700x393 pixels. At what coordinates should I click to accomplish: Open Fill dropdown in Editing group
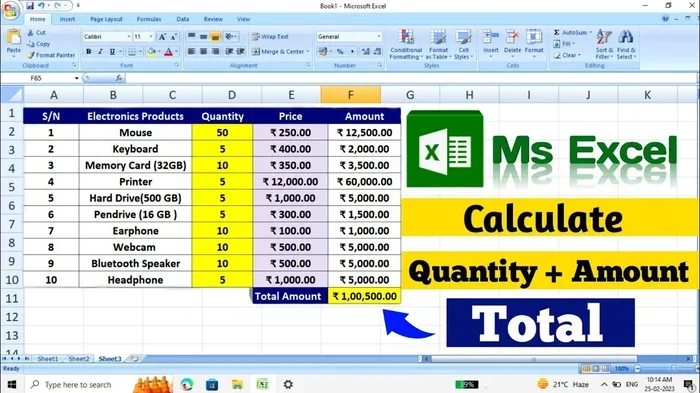tap(564, 44)
